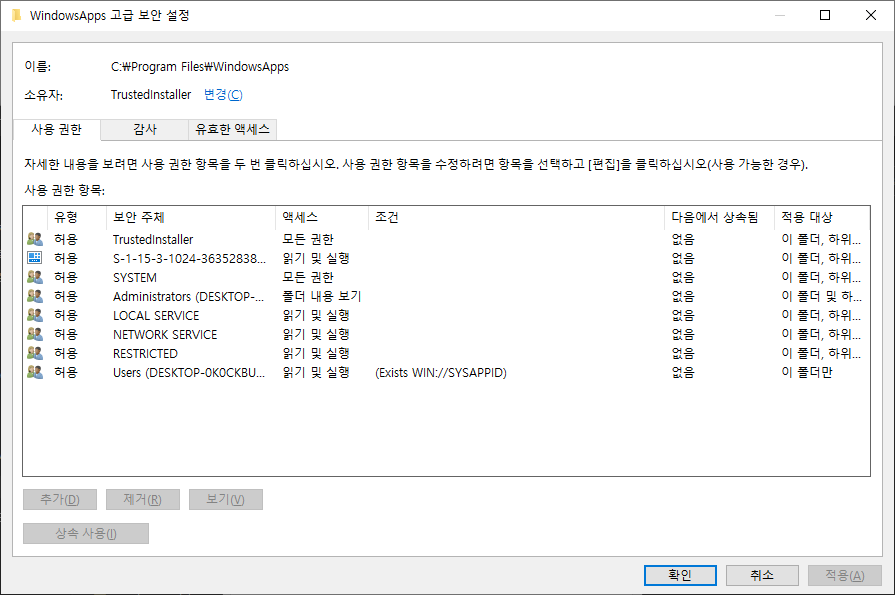The width and height of the screenshot is (895, 595).
Task: Click the group icon beside TrustedInstaller entry
Action: [35, 239]
